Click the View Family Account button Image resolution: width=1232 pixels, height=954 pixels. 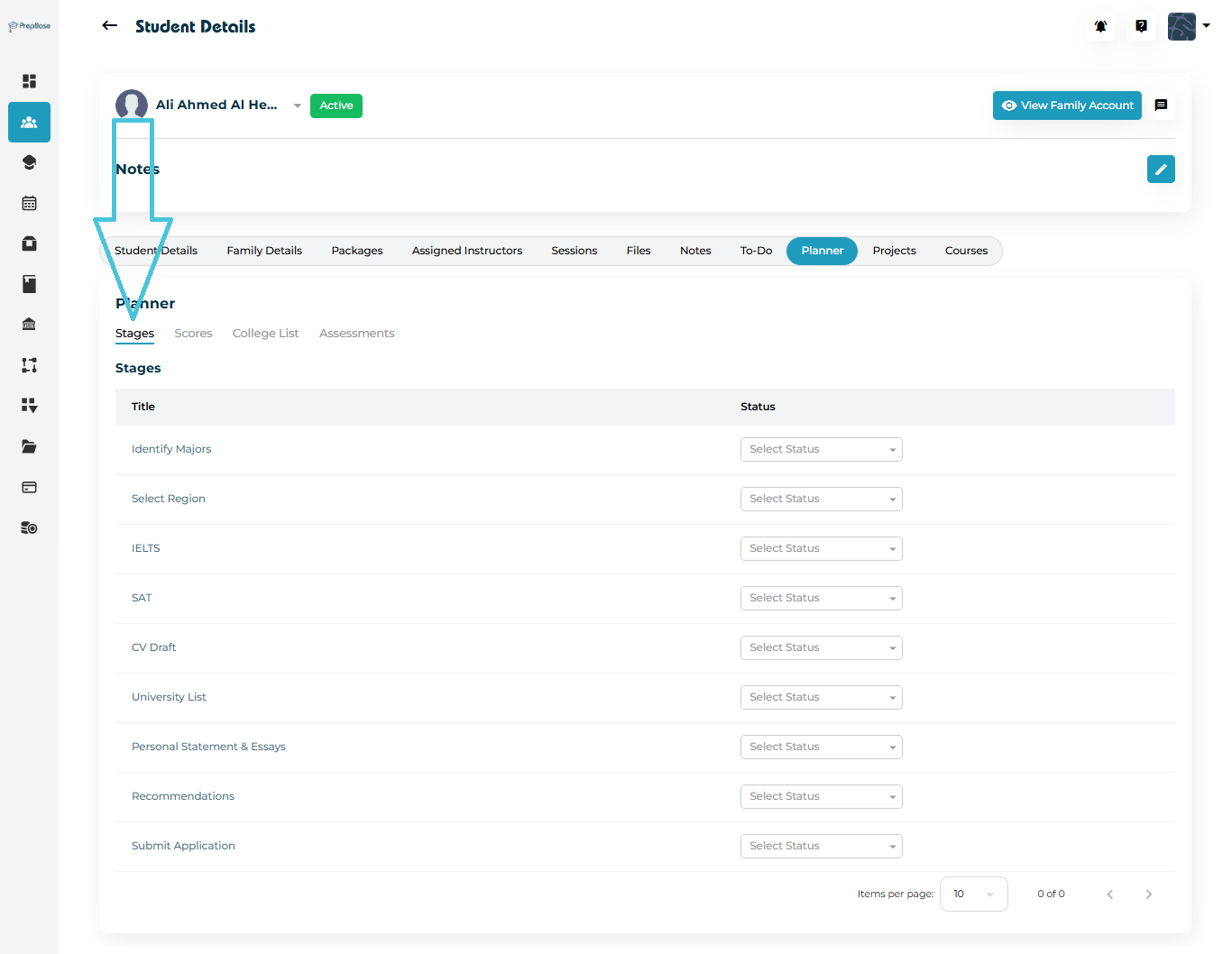tap(1067, 105)
